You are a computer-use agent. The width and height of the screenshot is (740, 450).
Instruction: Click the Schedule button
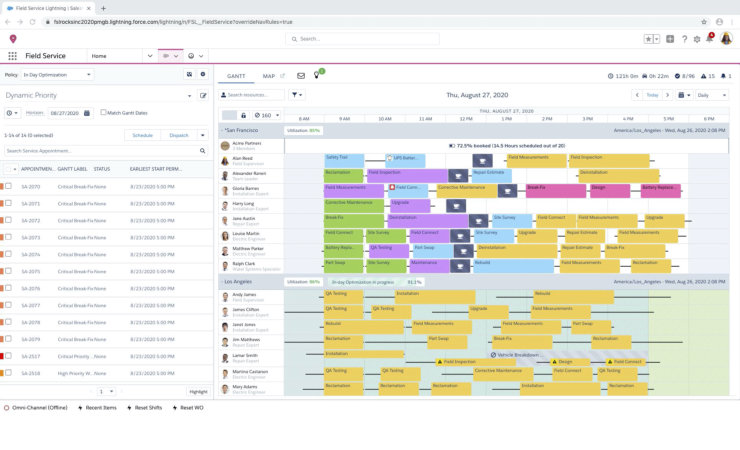(x=143, y=135)
